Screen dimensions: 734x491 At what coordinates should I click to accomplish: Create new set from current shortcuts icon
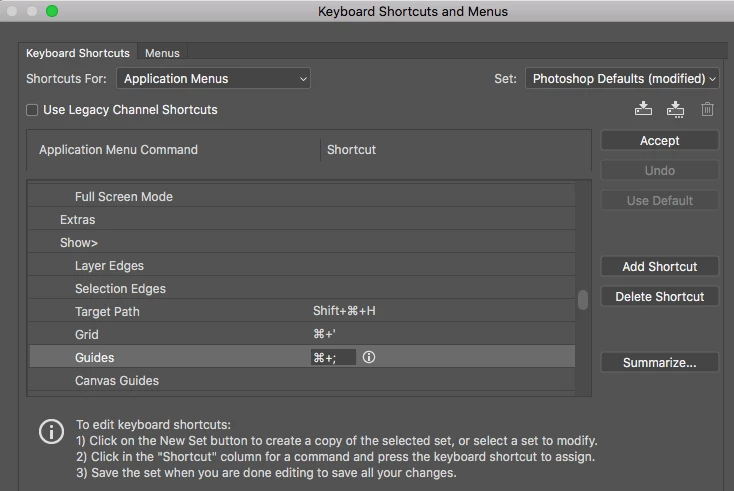[x=675, y=109]
